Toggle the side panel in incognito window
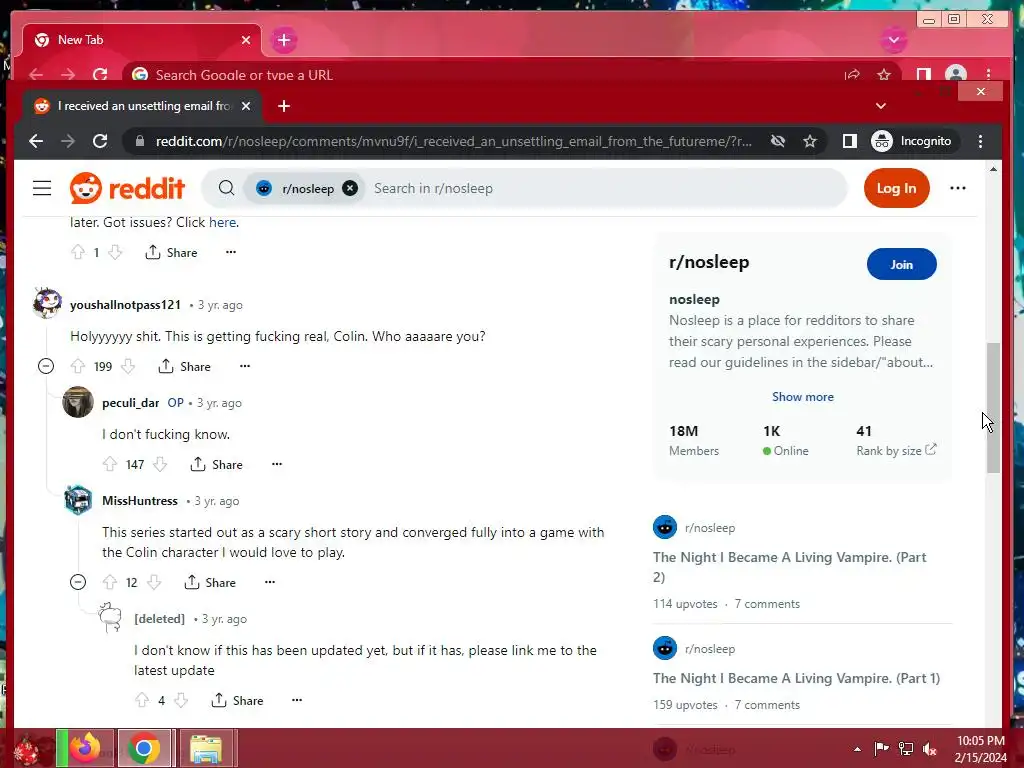1024x768 pixels. tap(849, 141)
